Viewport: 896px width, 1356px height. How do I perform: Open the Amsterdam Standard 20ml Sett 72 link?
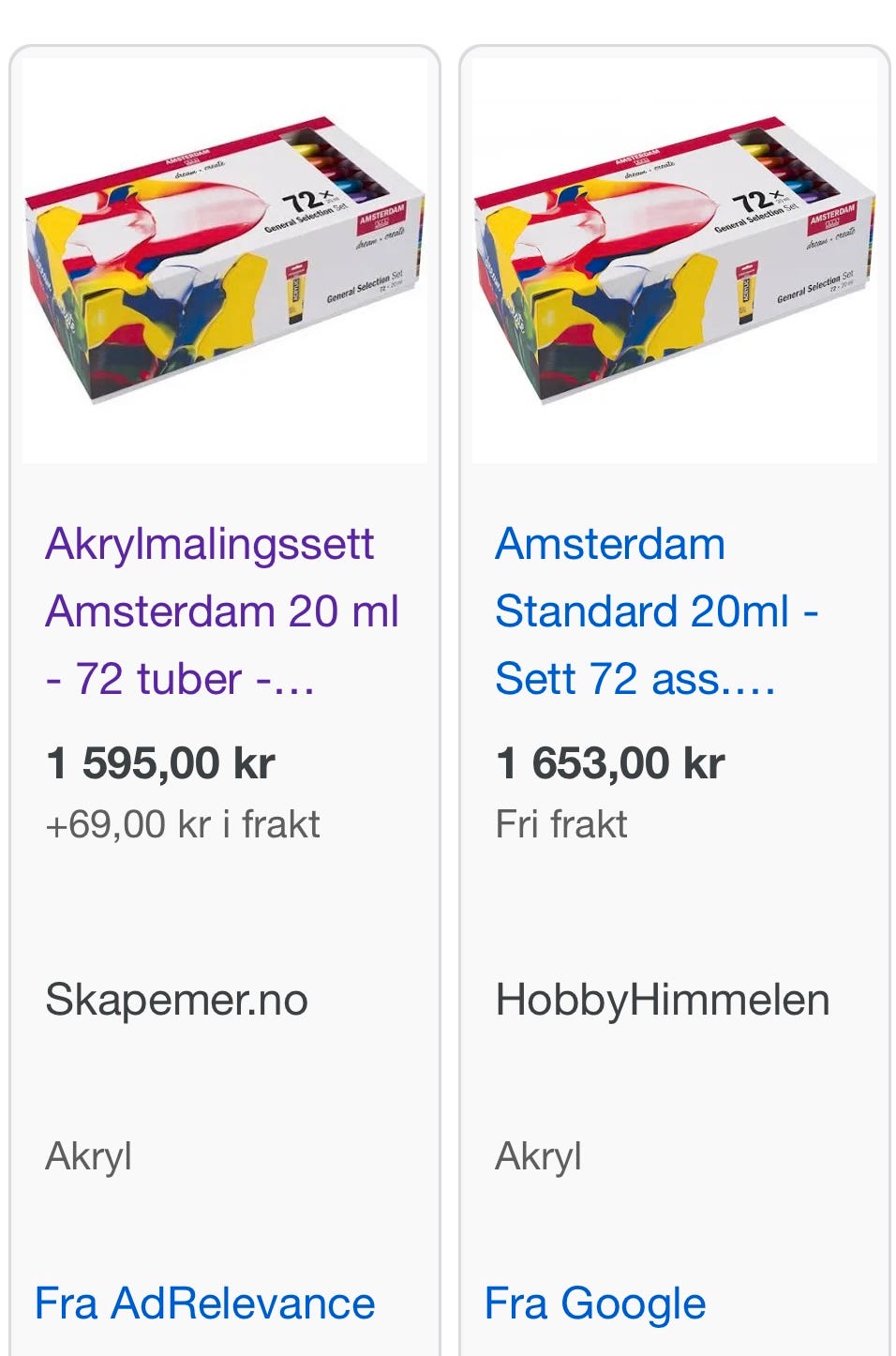656,610
